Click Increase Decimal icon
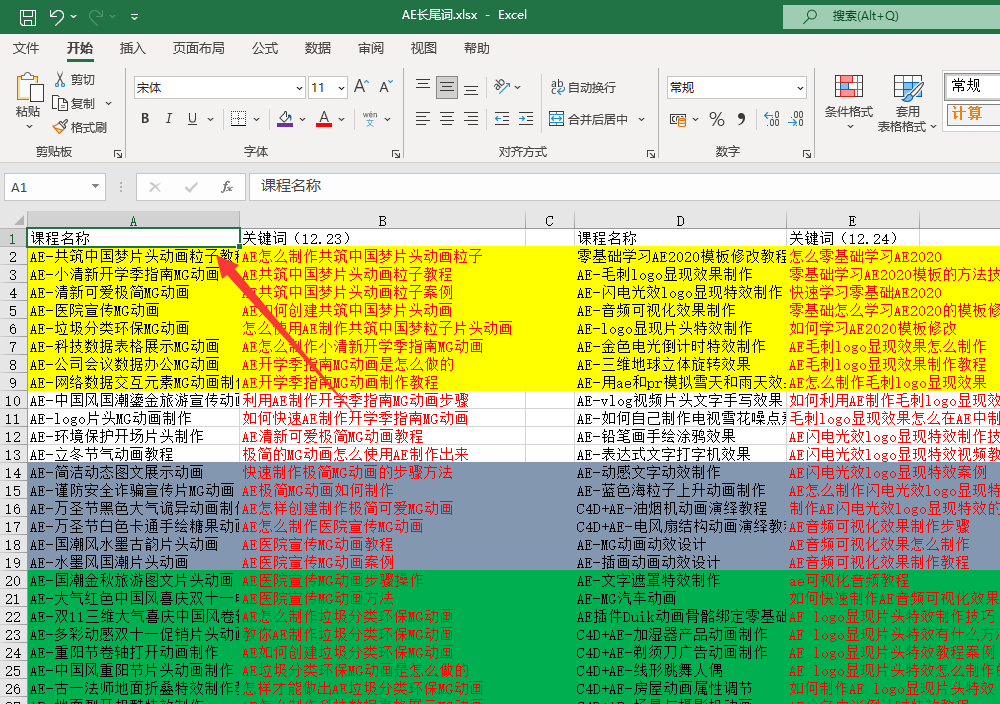The image size is (1000, 704). [772, 119]
